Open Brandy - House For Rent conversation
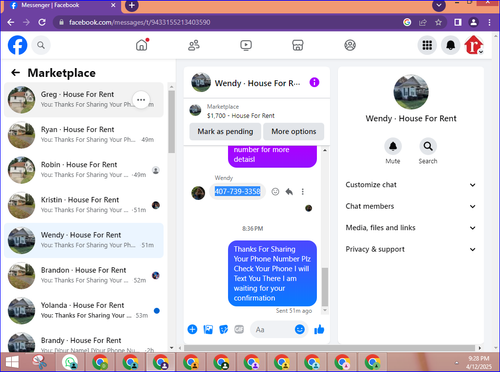The width and height of the screenshot is (500, 372). click(84, 342)
